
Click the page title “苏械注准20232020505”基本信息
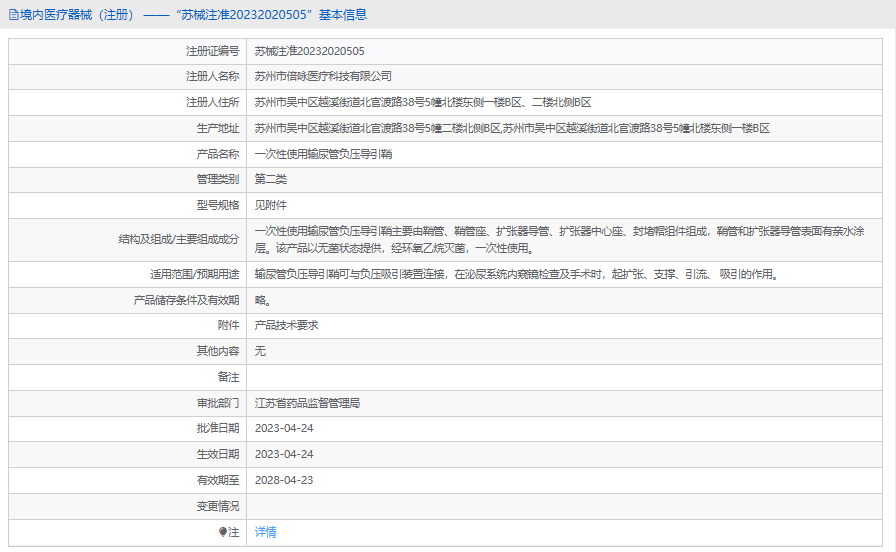click(x=271, y=15)
